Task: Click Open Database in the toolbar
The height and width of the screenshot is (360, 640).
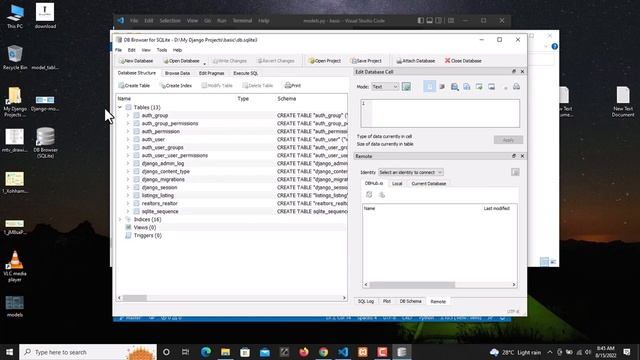Action: pos(181,61)
